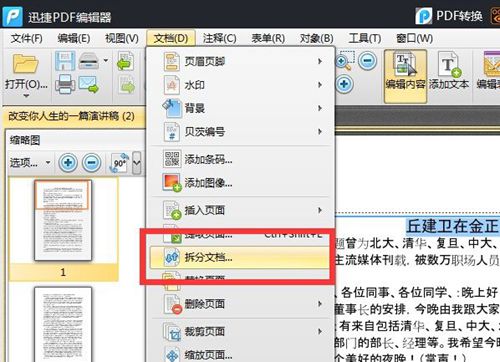Image resolution: width=500 pixels, height=362 pixels.
Task: Zoom out thumbnails with minus icon
Action: (92, 163)
